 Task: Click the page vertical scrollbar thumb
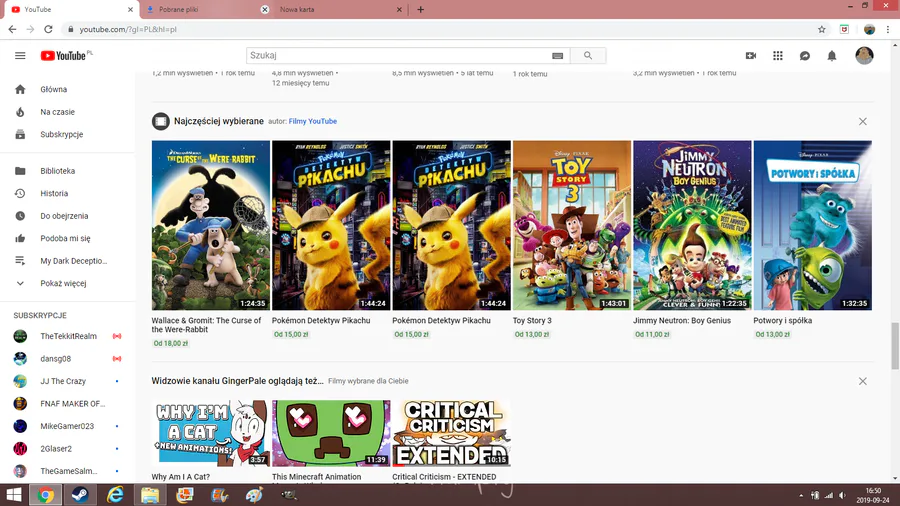click(895, 346)
